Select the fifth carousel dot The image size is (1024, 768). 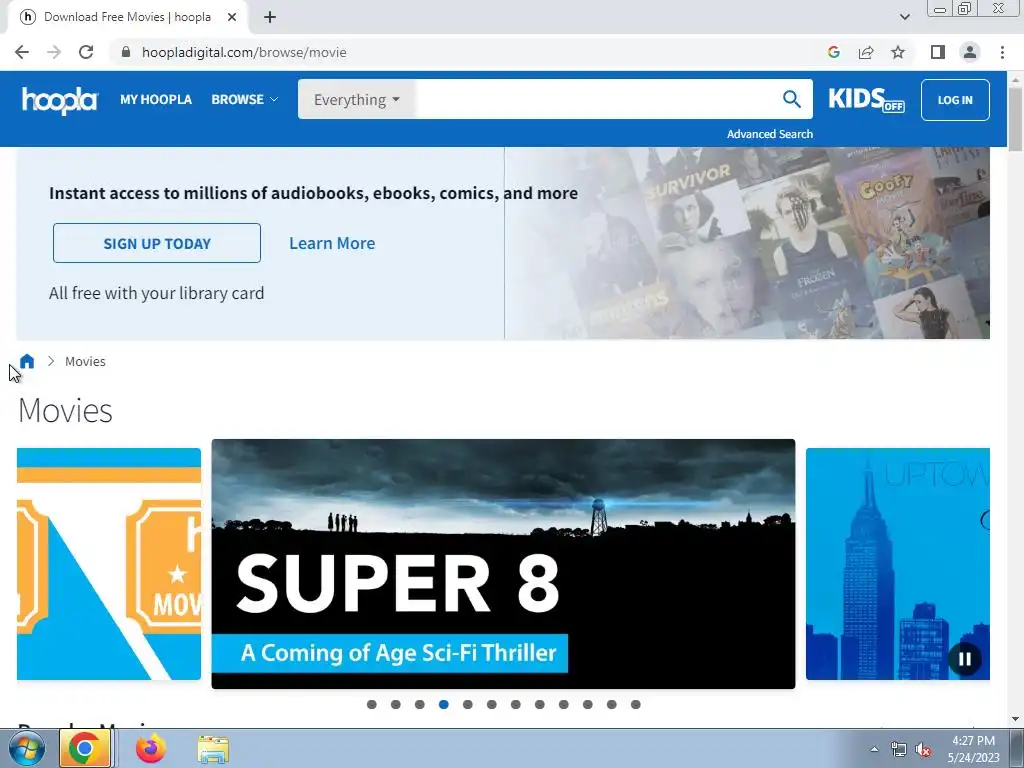click(x=468, y=704)
